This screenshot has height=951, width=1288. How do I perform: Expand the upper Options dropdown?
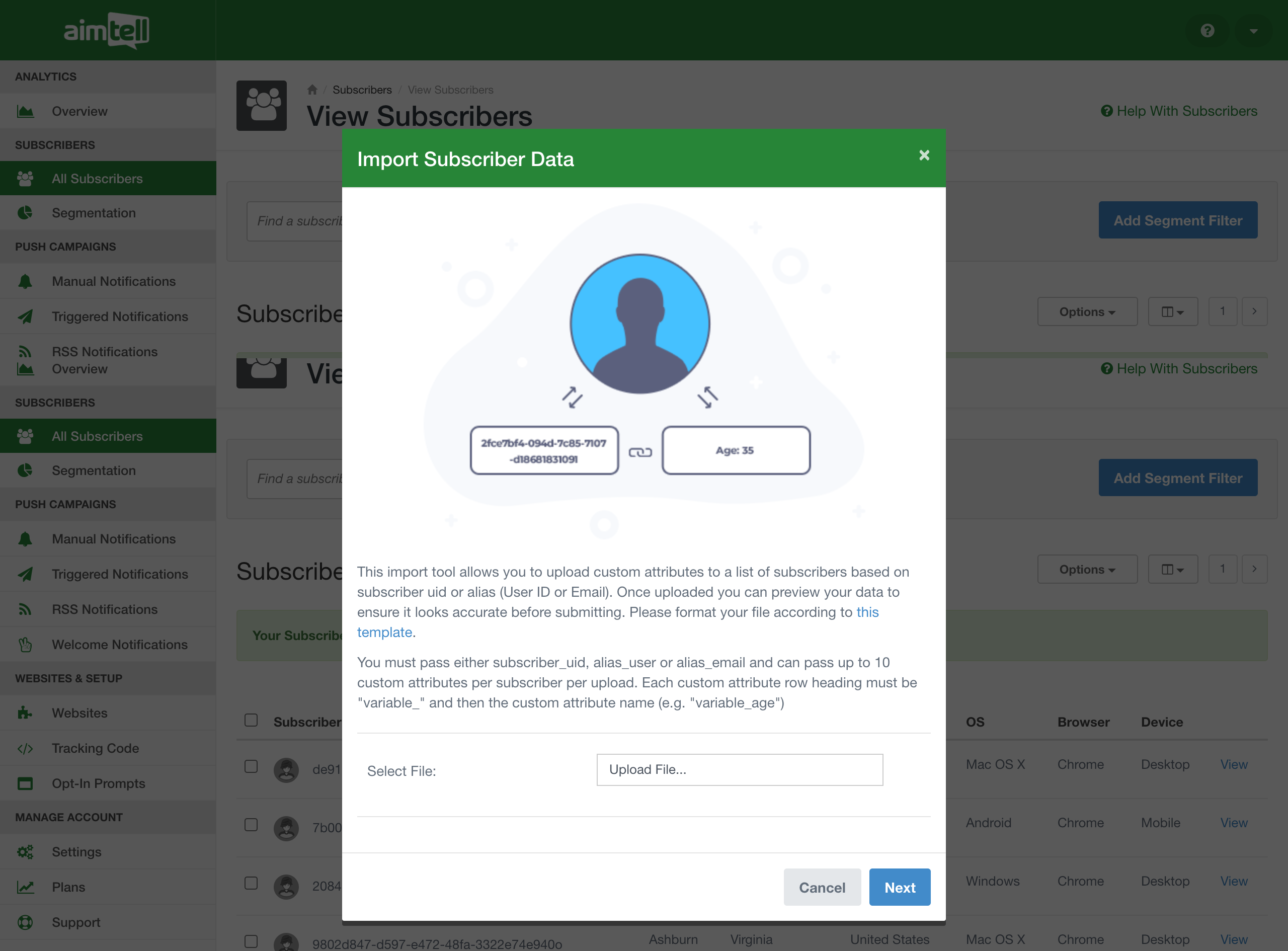[1087, 311]
